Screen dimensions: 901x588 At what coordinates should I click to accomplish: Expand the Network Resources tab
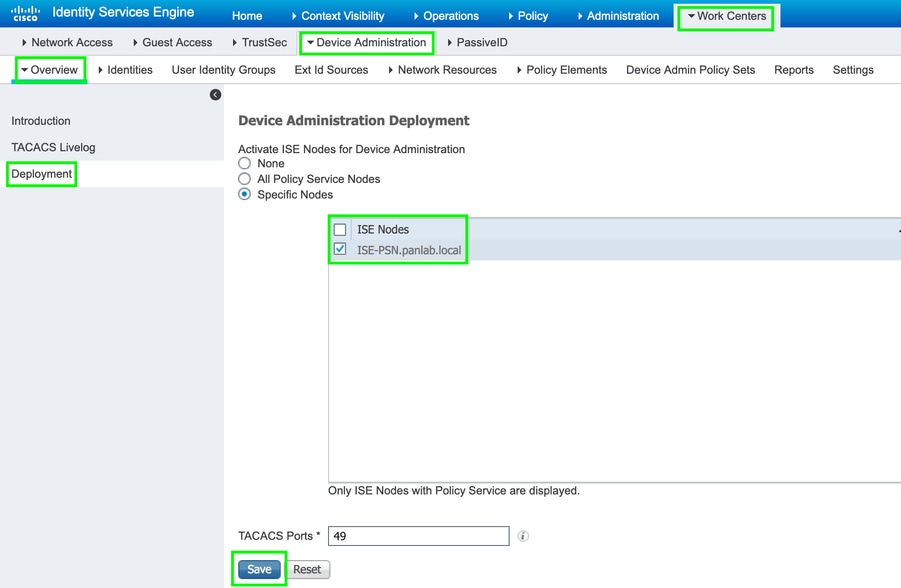[x=442, y=70]
